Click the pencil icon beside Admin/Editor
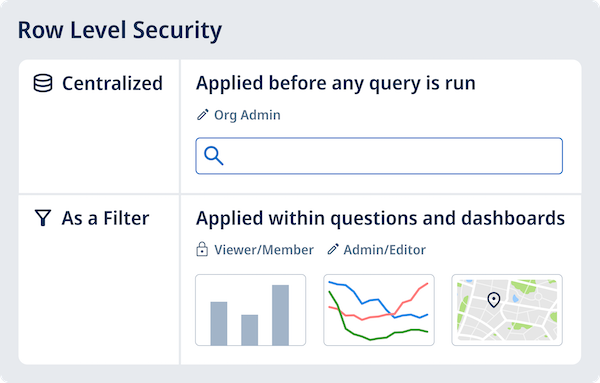The image size is (600, 383). point(333,249)
